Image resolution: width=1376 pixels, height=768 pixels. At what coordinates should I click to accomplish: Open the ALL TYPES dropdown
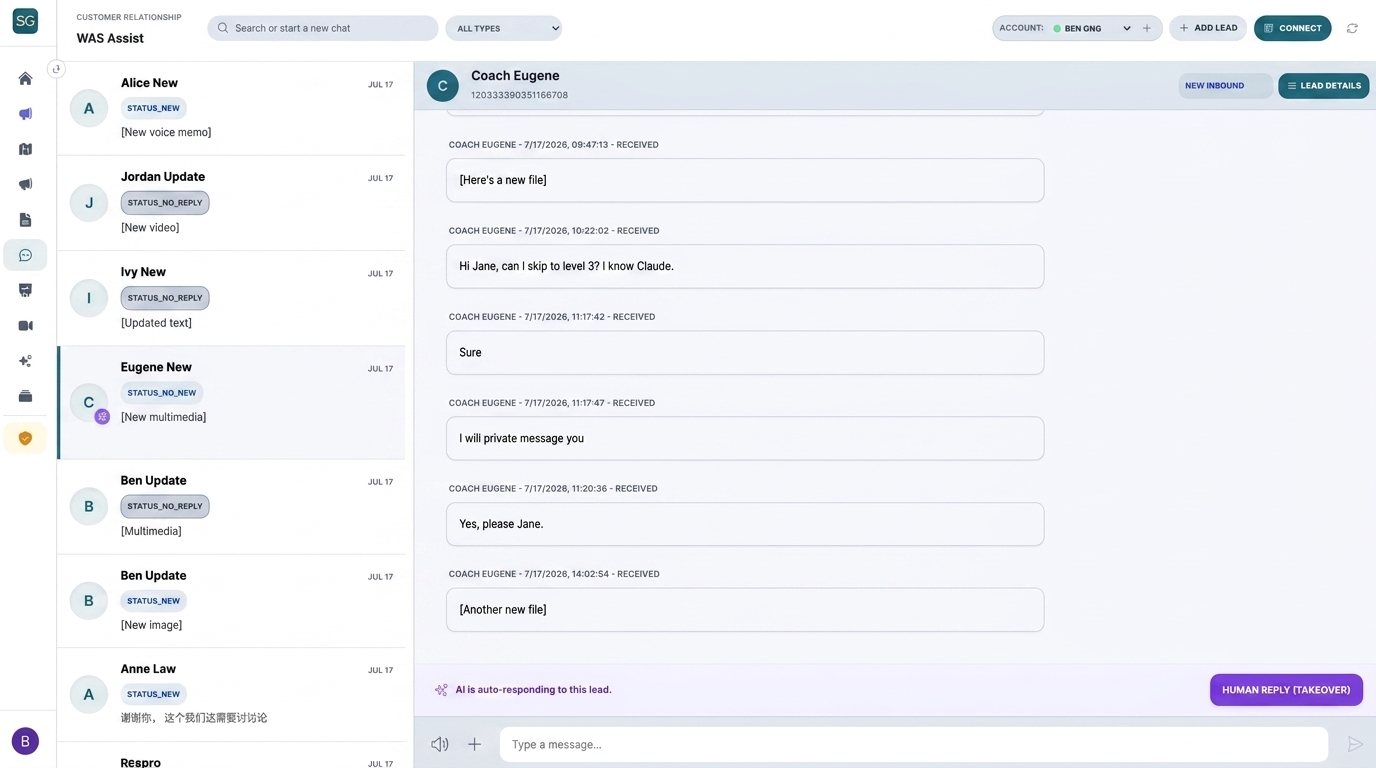click(503, 28)
